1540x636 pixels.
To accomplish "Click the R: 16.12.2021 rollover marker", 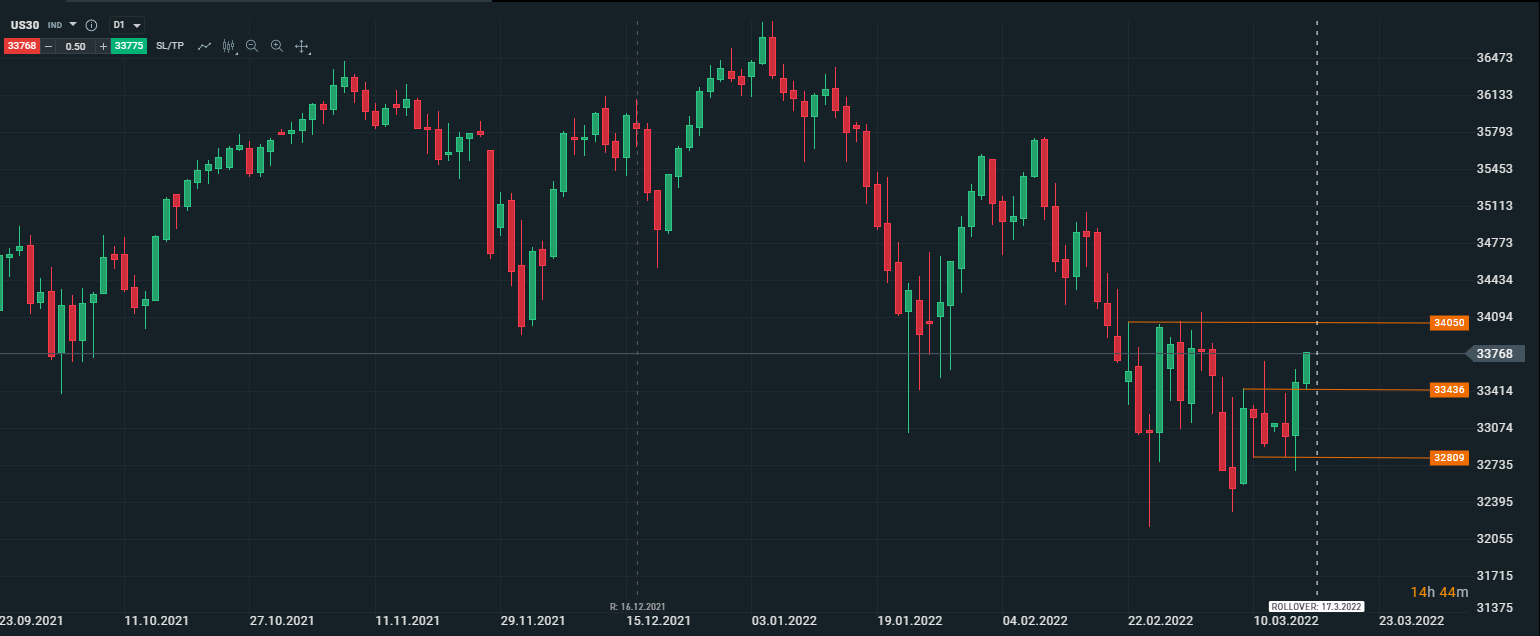I will (637, 606).
